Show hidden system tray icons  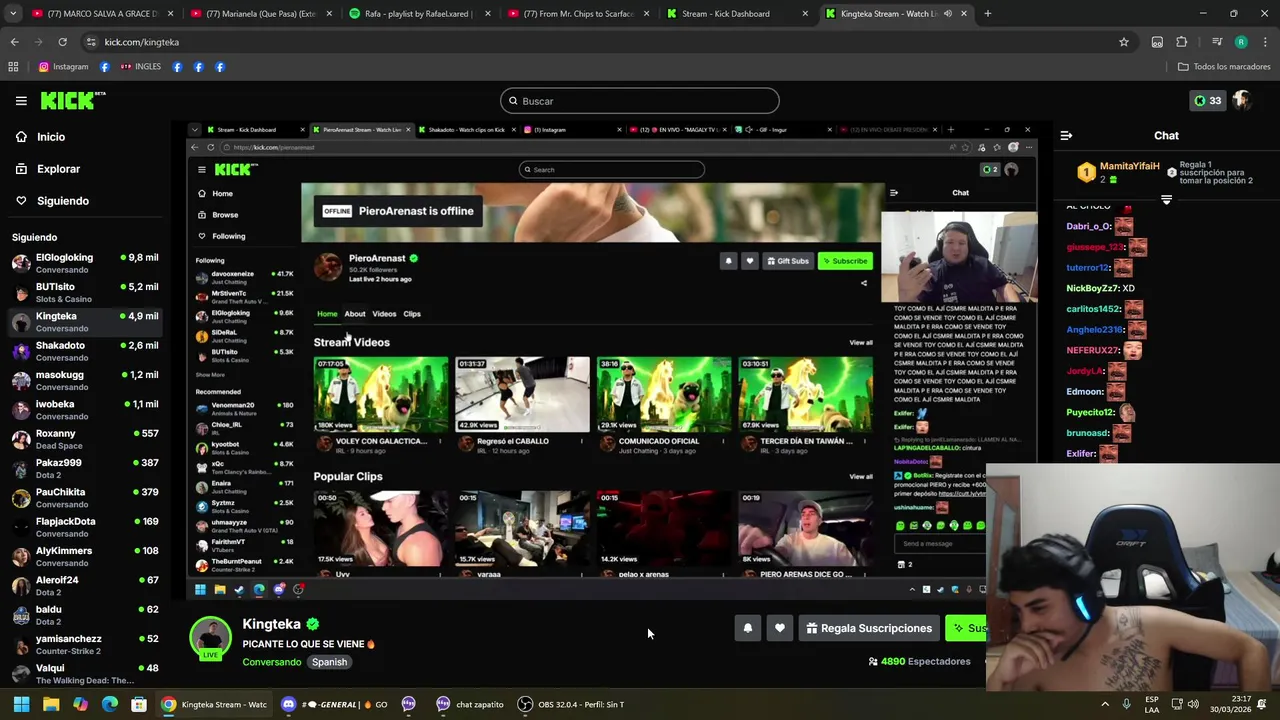(1105, 704)
